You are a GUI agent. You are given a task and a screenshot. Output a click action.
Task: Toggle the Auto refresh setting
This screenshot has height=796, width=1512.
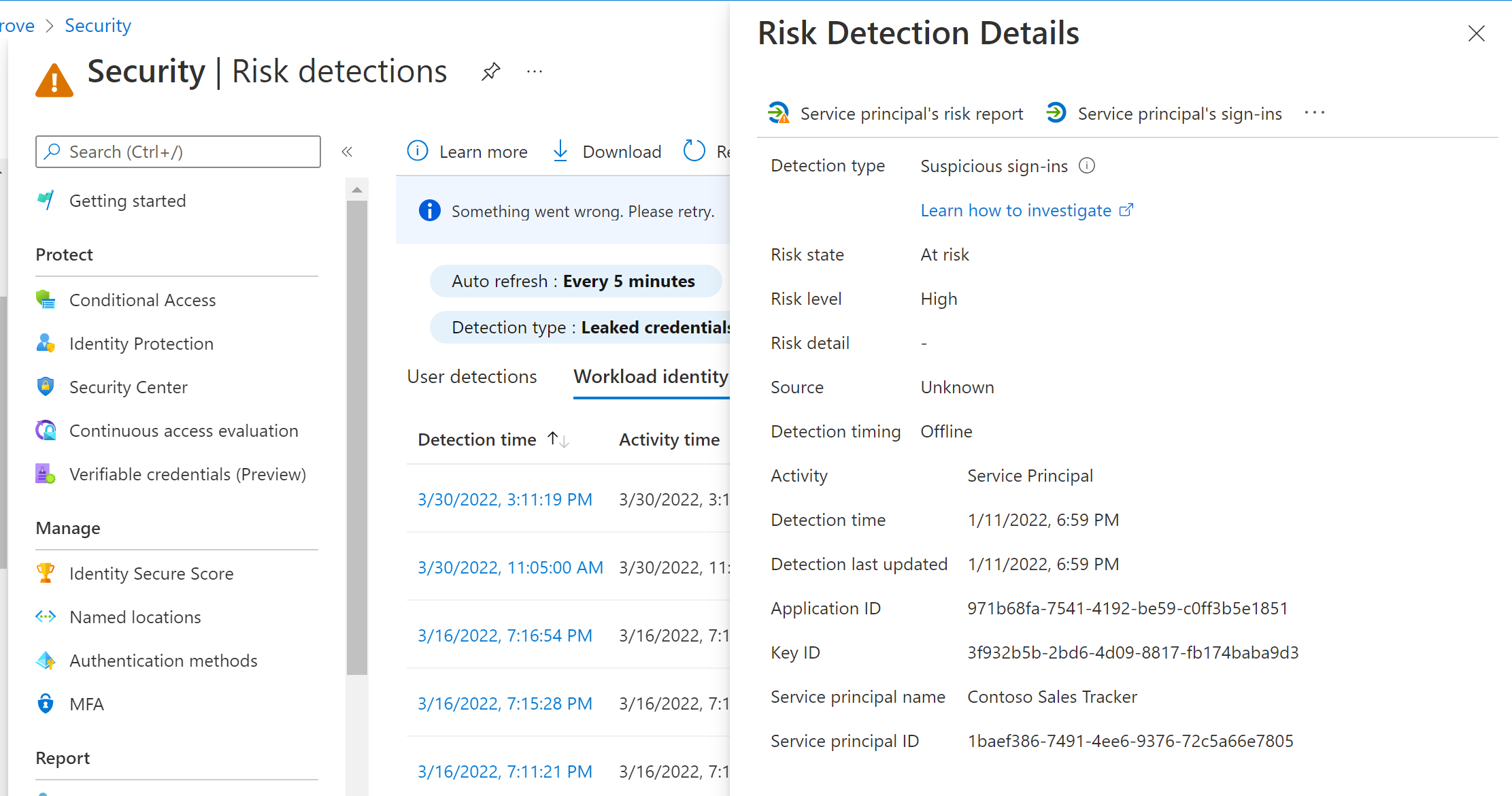pos(574,281)
